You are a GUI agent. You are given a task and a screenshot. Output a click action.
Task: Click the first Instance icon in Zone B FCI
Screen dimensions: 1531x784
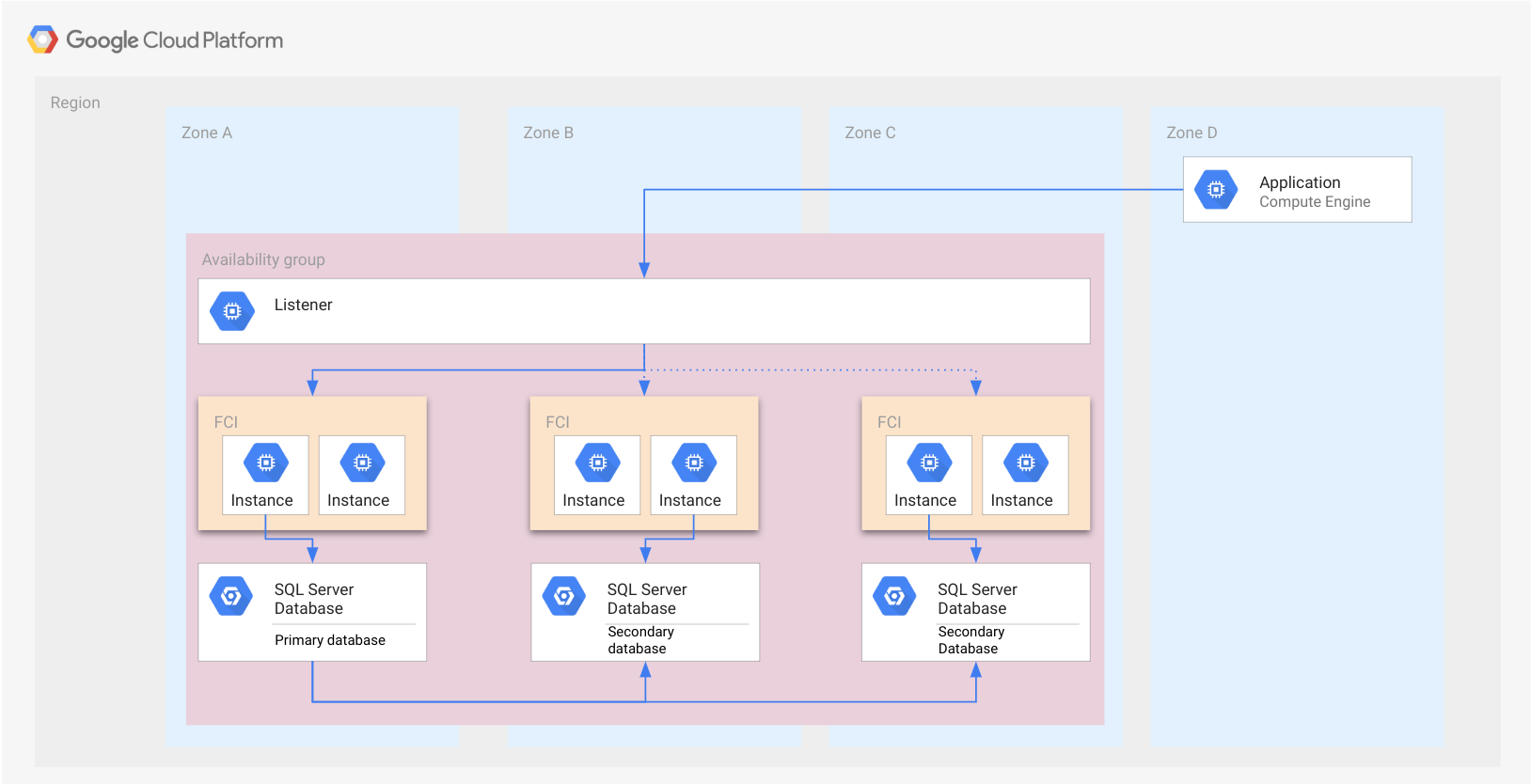click(x=597, y=463)
